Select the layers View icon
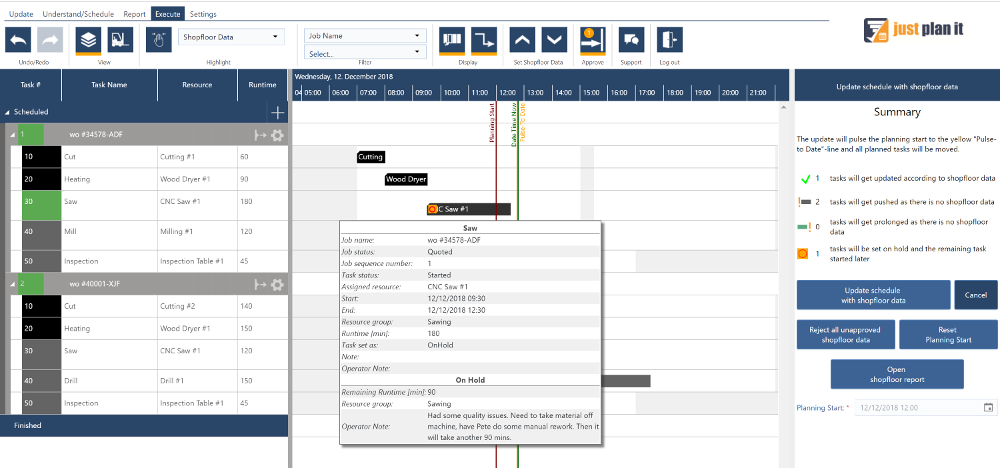Screen dimensions: 1000x468 coord(88,40)
